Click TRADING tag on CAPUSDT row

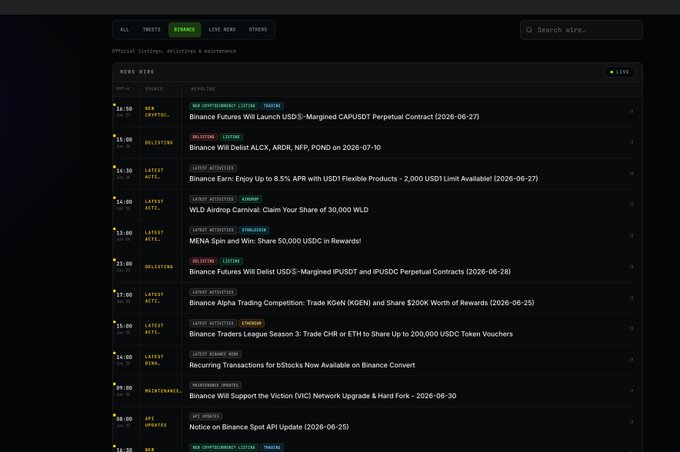point(272,106)
